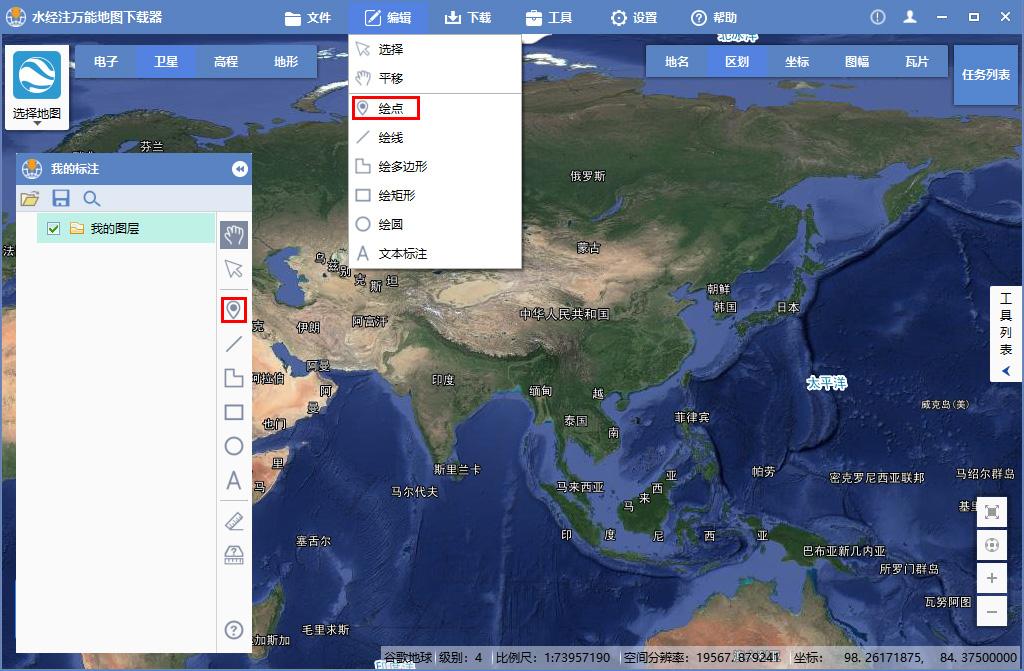Click the 坐标 coordinate readout in the status bar
This screenshot has width=1024, height=671.
[x=905, y=657]
